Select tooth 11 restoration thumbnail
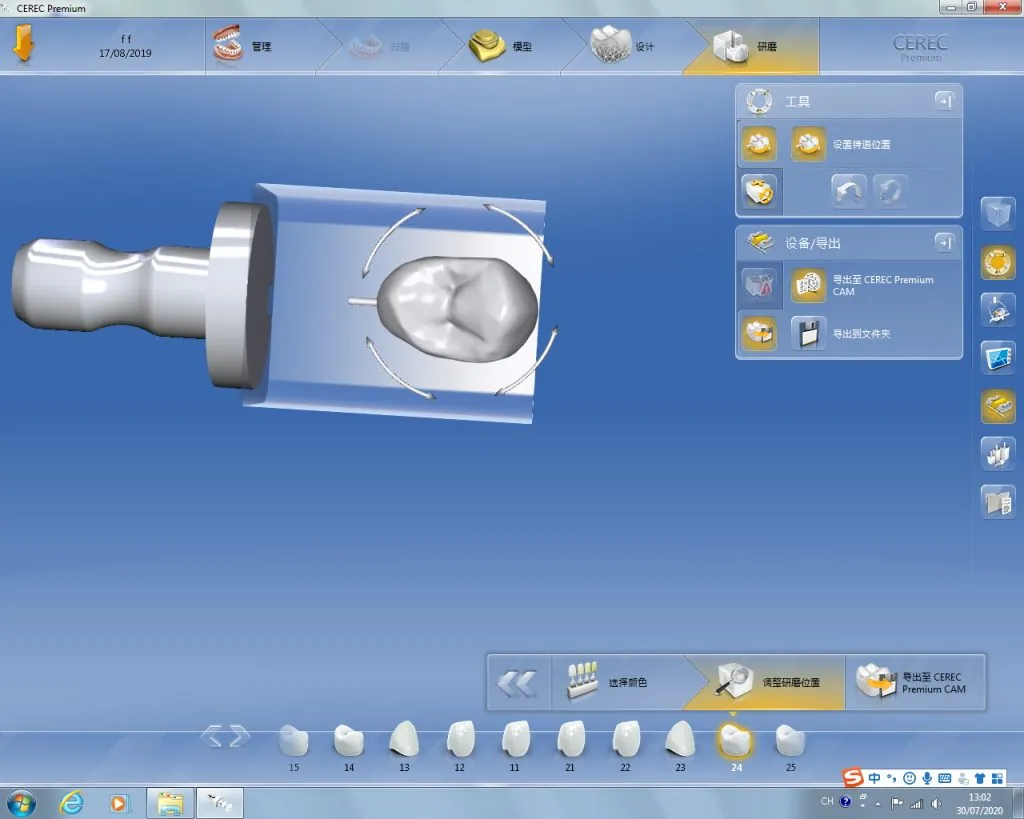Viewport: 1024px width, 819px height. [x=515, y=740]
